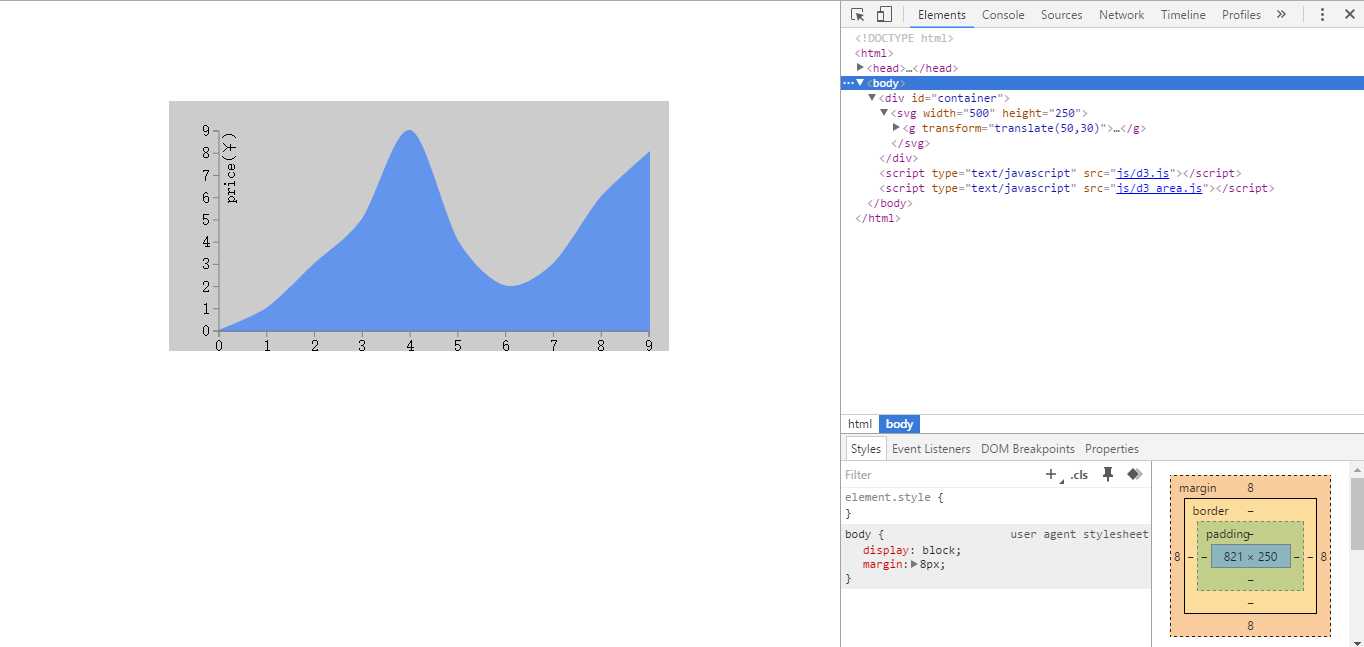The image size is (1364, 647).
Task: Open the Console tab
Action: pyautogui.click(x=1003, y=14)
